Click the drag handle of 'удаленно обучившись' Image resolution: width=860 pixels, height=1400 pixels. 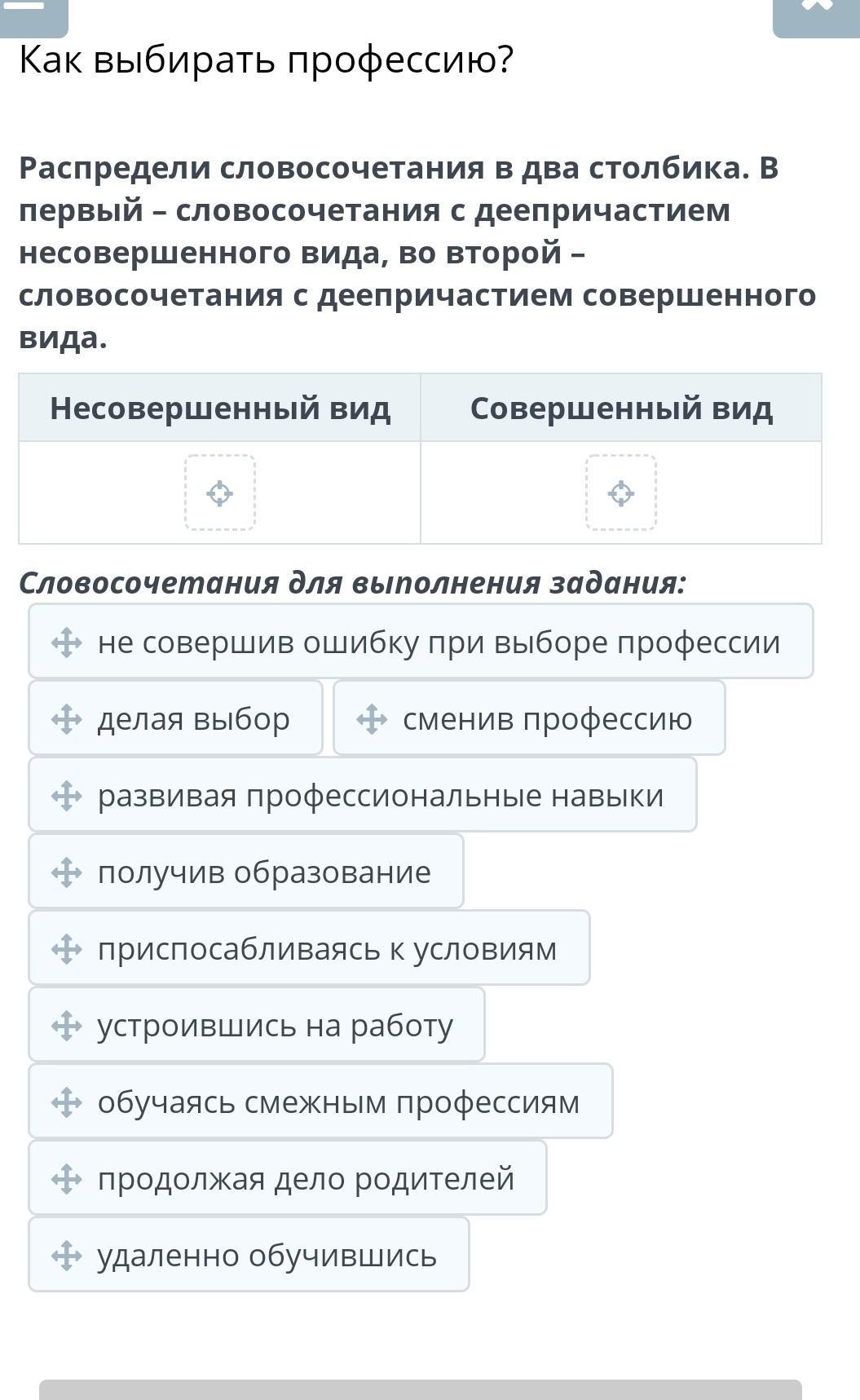pos(66,1256)
